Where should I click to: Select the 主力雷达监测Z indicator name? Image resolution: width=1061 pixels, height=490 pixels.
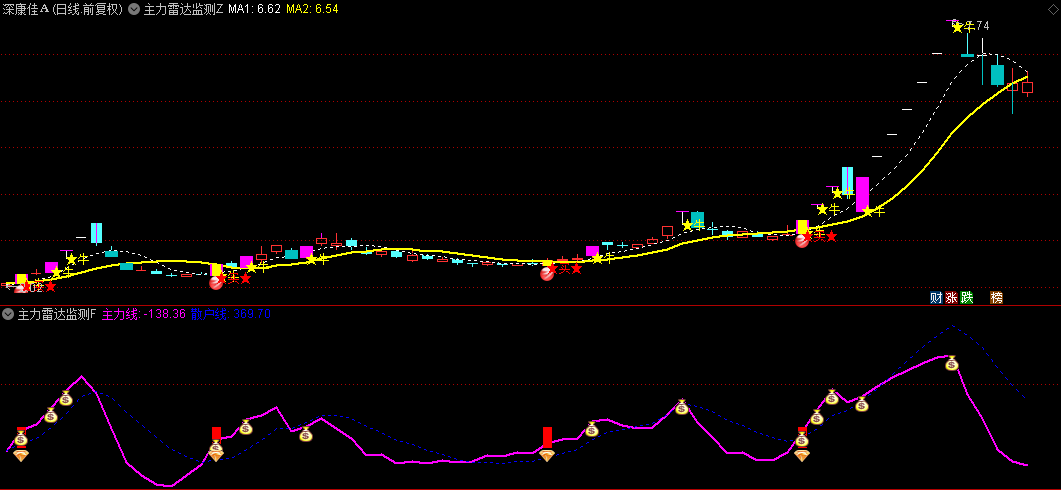point(183,9)
